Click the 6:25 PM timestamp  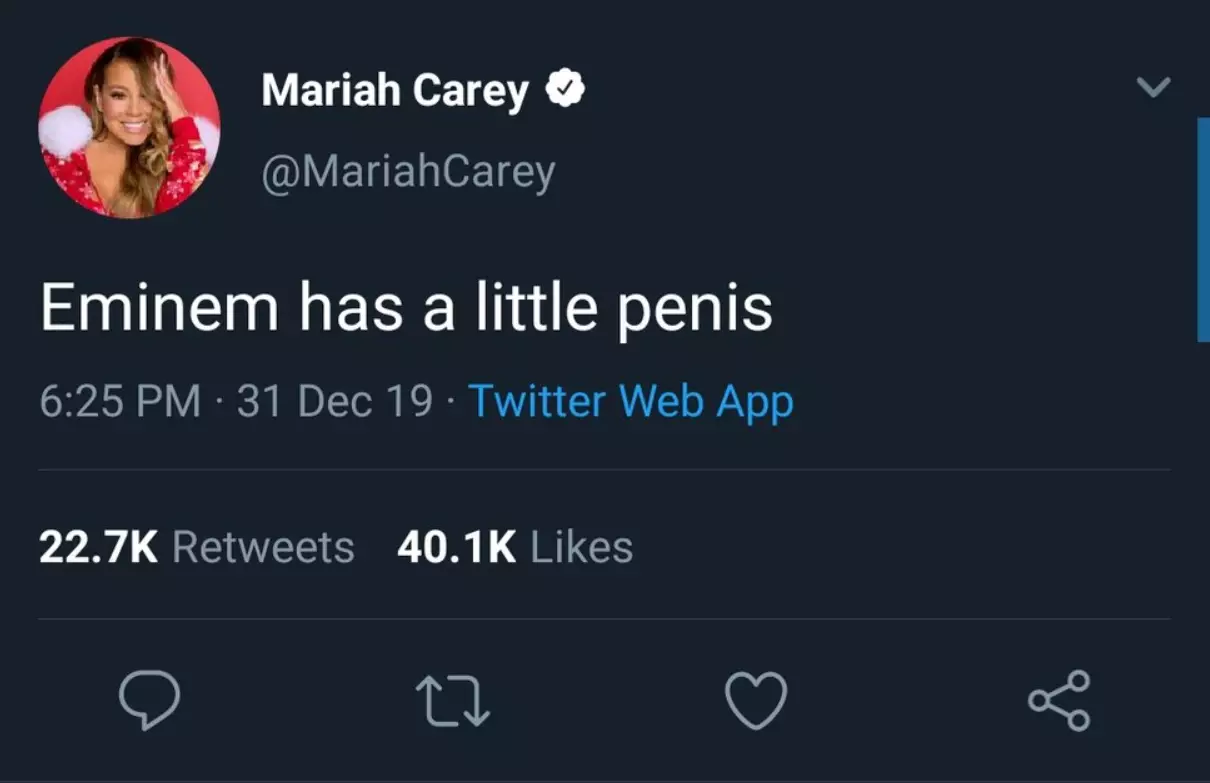[120, 402]
